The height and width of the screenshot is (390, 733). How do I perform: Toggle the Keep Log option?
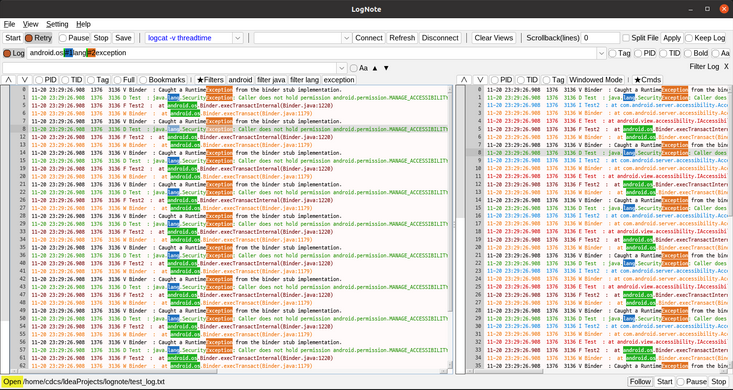tap(704, 38)
